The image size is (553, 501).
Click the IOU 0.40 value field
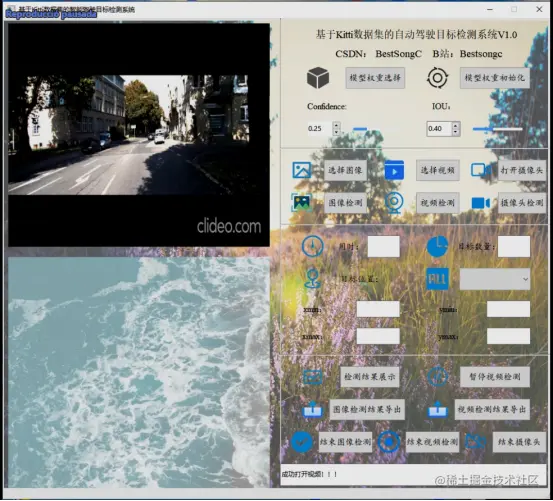[439, 129]
